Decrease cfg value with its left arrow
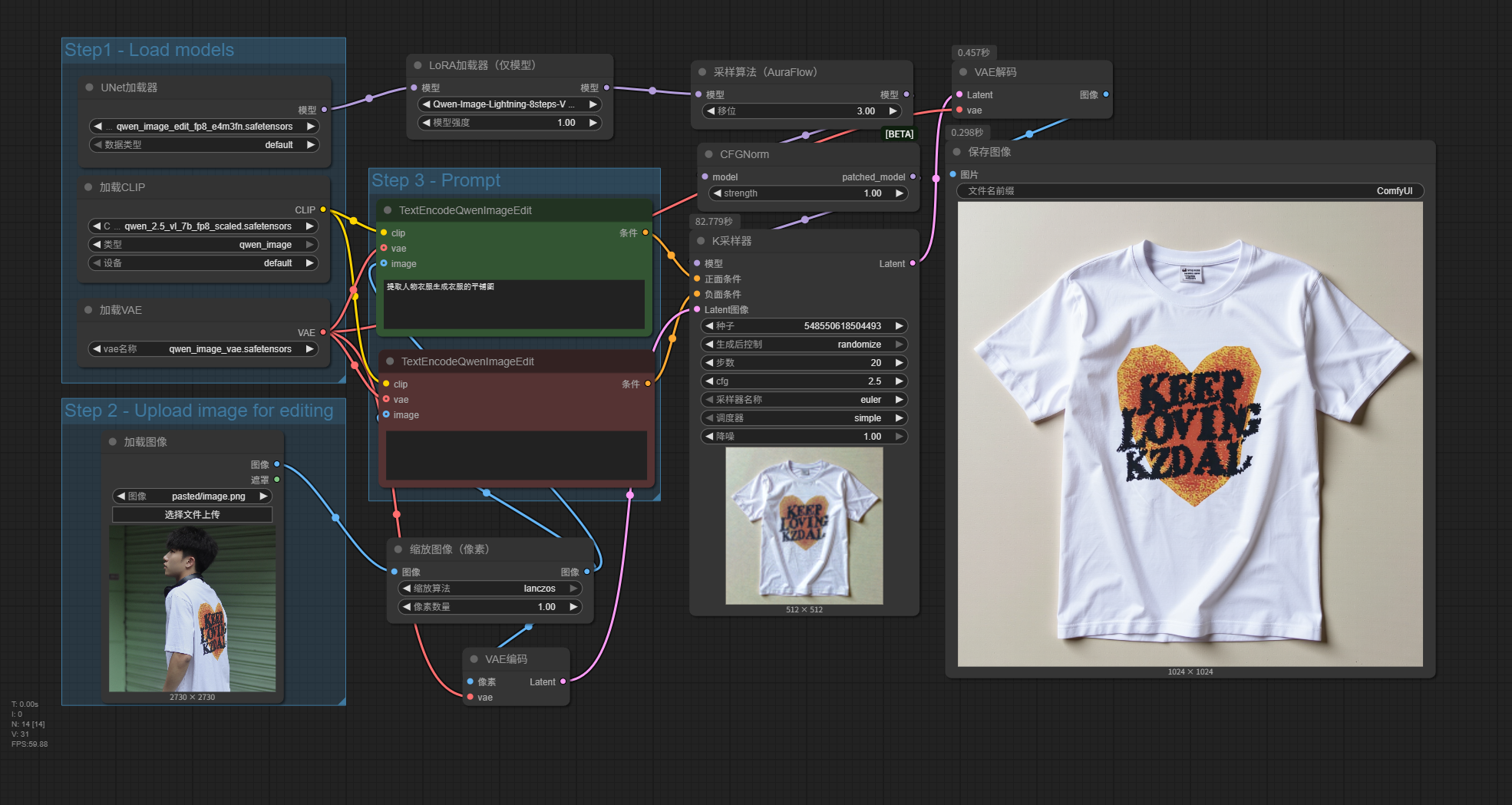The image size is (1512, 805). pyautogui.click(x=709, y=381)
